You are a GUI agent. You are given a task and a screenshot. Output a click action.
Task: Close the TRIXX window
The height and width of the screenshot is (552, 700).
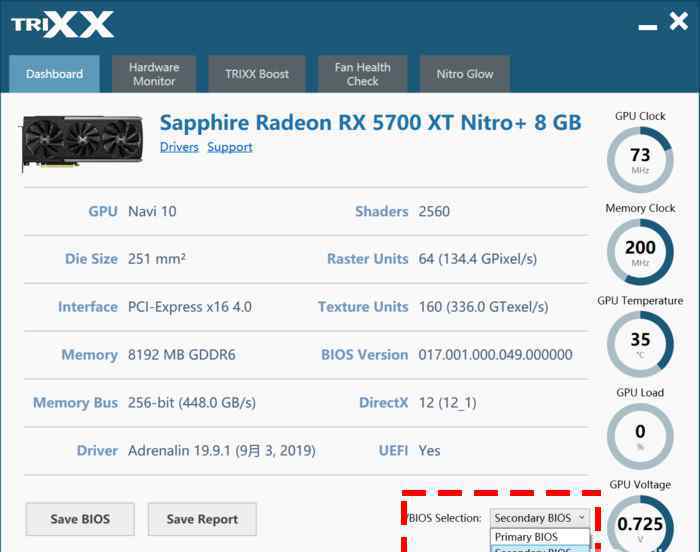tap(679, 21)
